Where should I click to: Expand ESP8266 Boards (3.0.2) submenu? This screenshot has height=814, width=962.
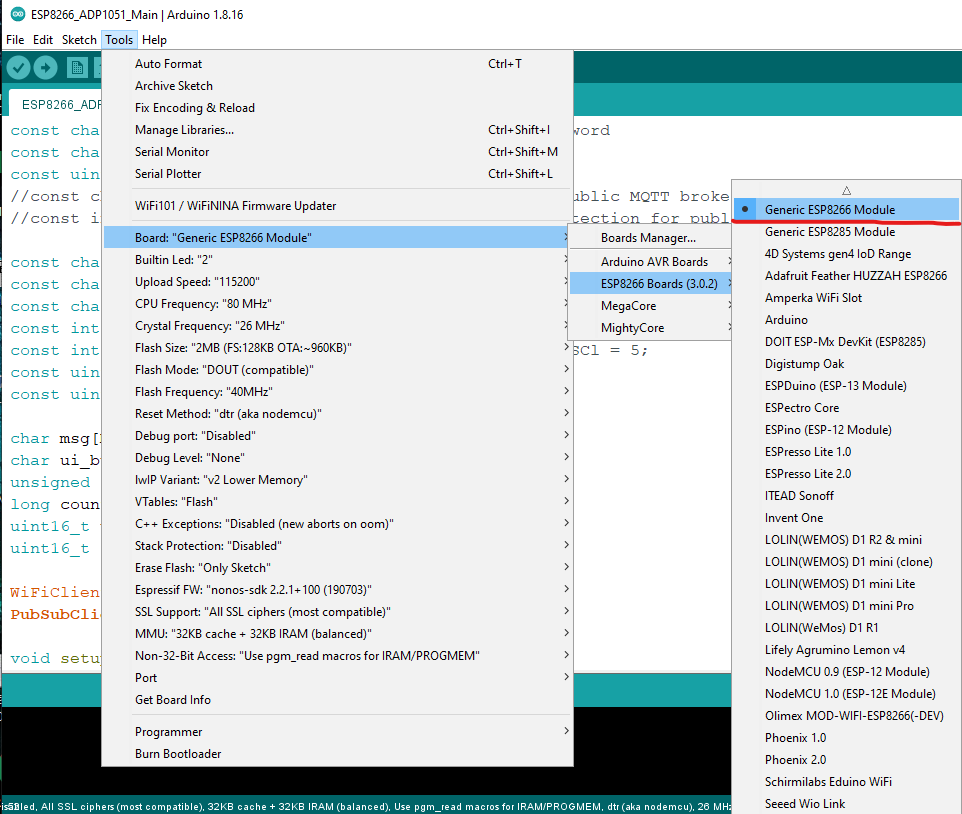pos(650,284)
